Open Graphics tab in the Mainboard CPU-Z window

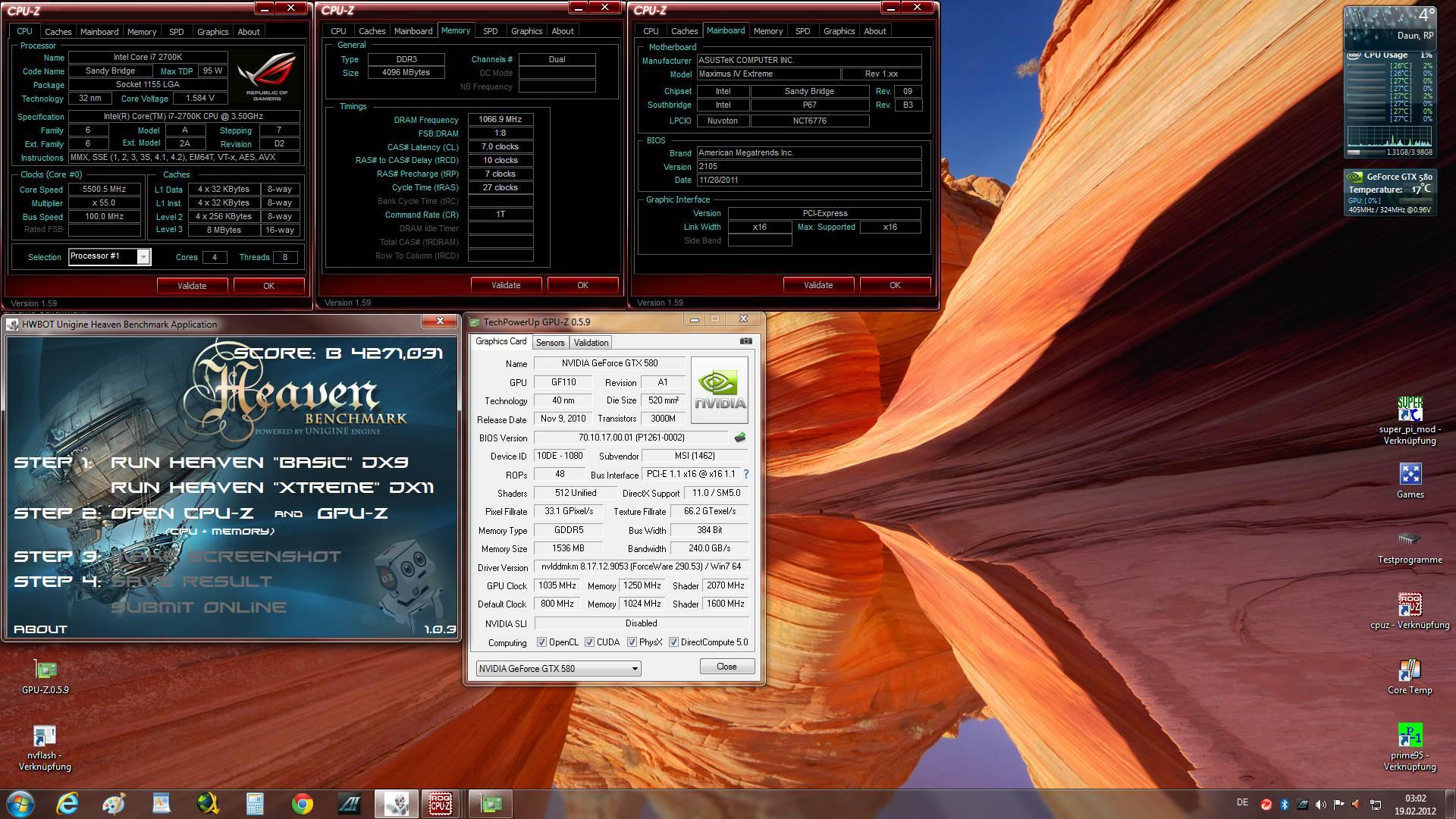coord(839,31)
